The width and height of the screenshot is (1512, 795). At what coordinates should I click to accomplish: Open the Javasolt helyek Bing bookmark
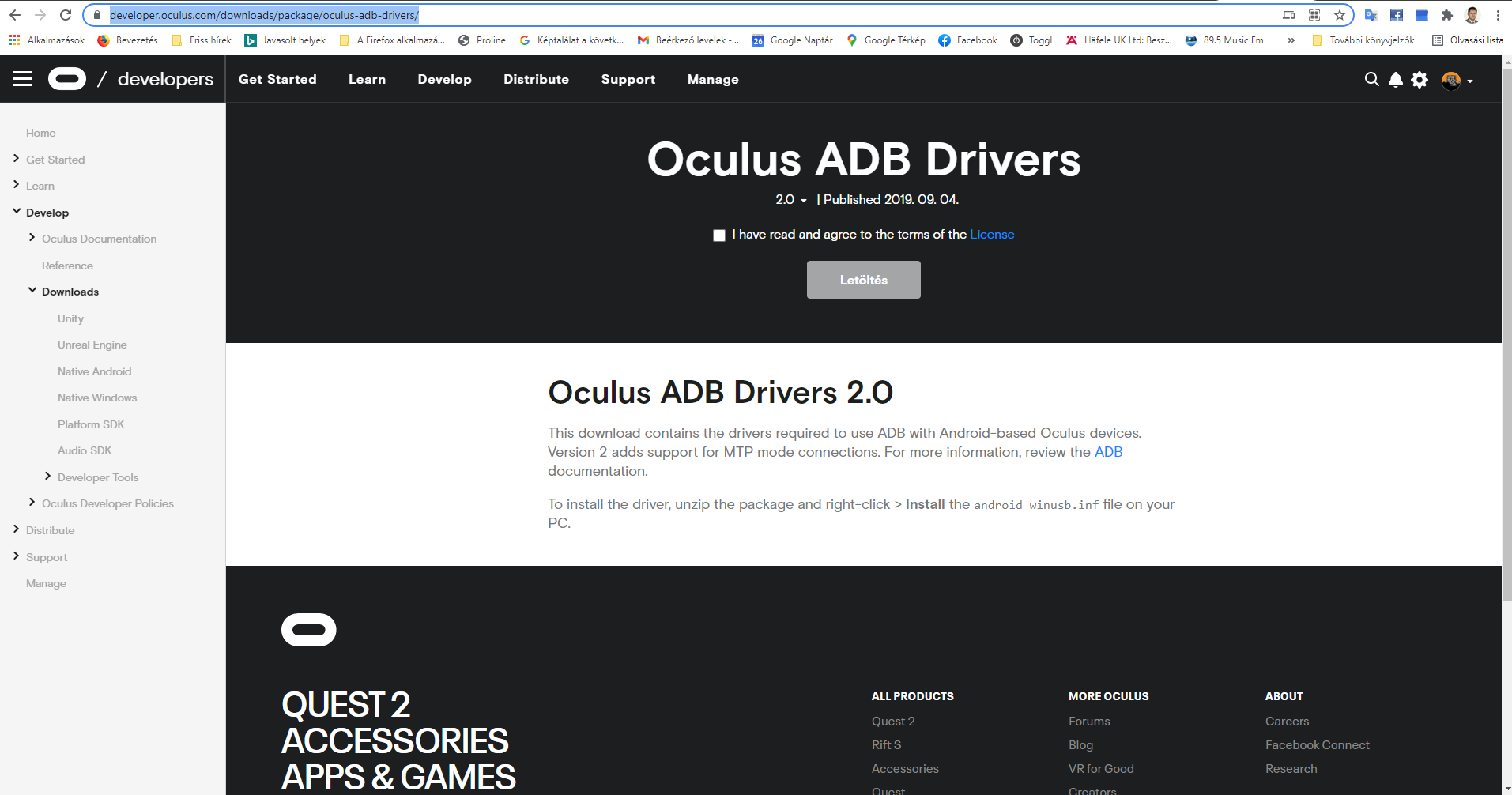[285, 40]
